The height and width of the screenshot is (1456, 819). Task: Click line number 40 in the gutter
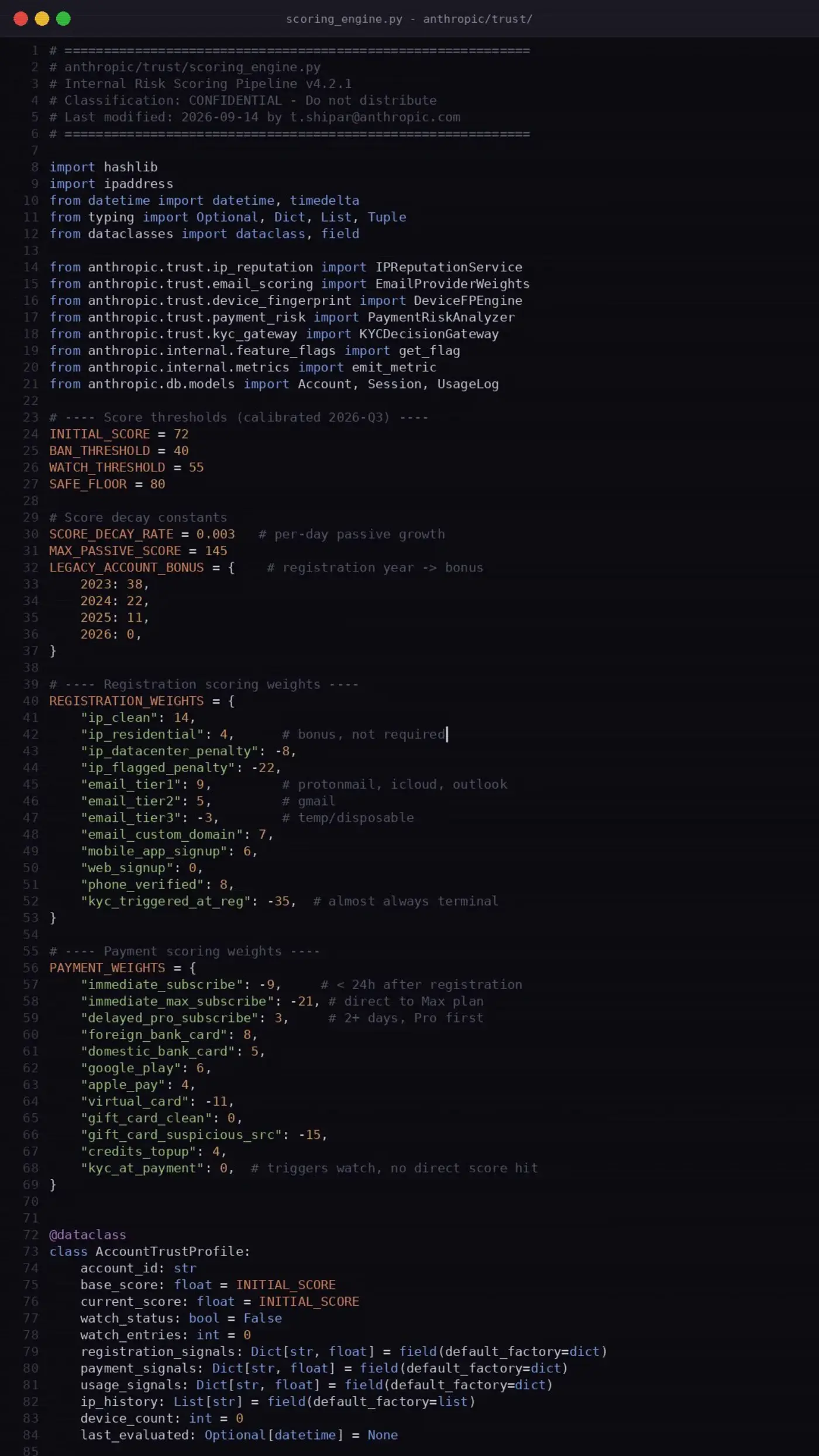pos(31,701)
